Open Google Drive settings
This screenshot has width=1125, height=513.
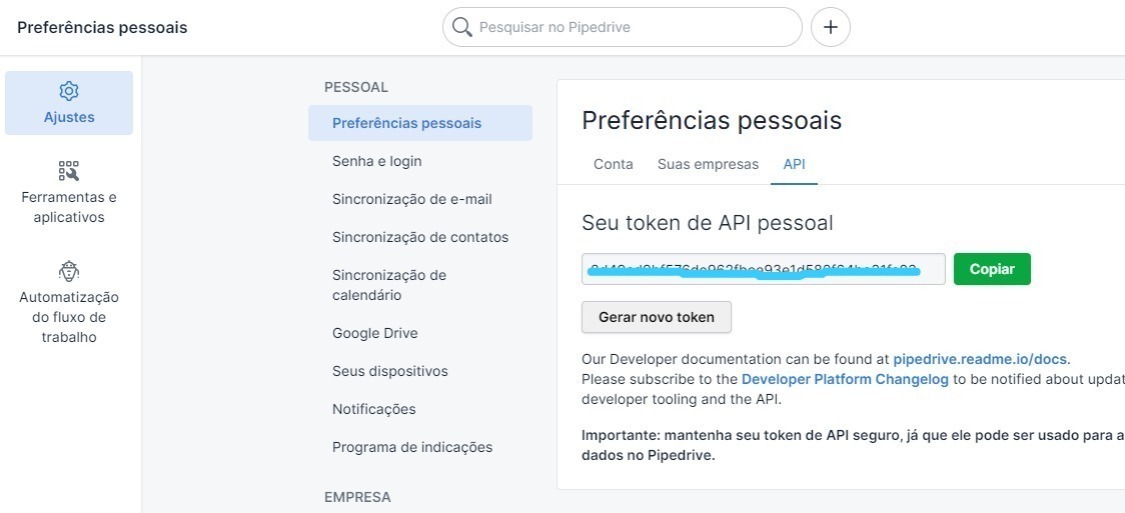pos(375,334)
